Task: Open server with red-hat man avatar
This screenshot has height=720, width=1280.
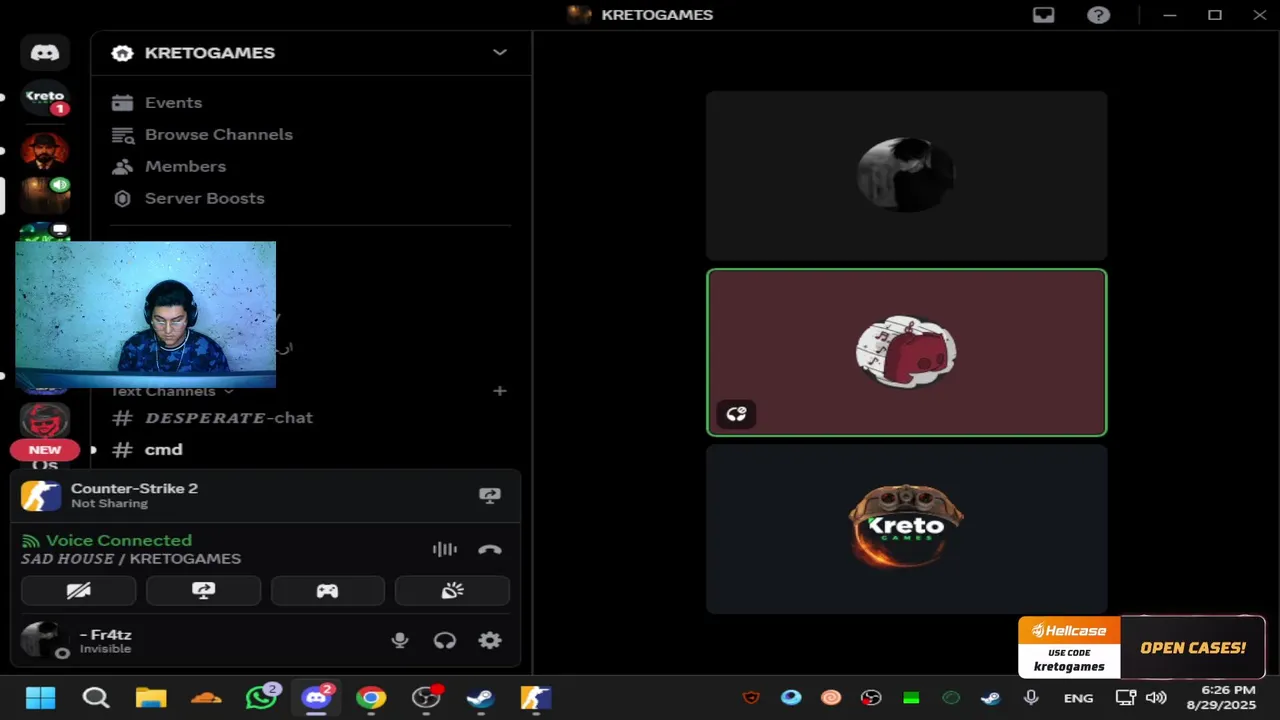Action: (x=45, y=150)
